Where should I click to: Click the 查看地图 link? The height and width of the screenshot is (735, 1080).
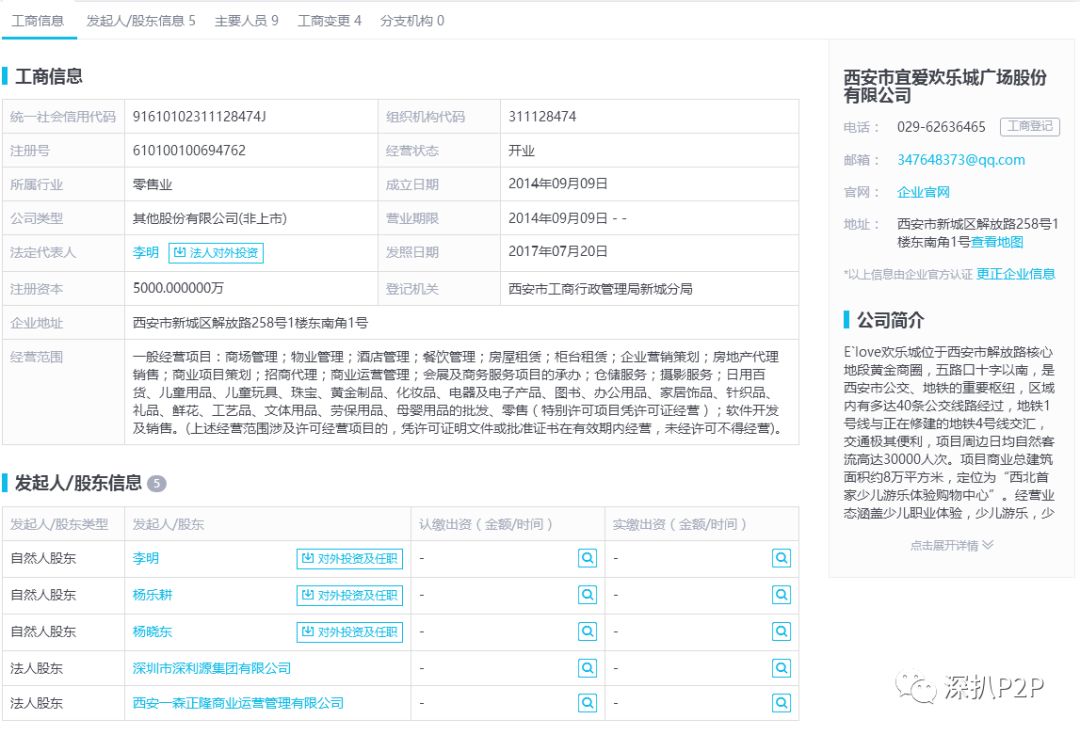[x=997, y=242]
